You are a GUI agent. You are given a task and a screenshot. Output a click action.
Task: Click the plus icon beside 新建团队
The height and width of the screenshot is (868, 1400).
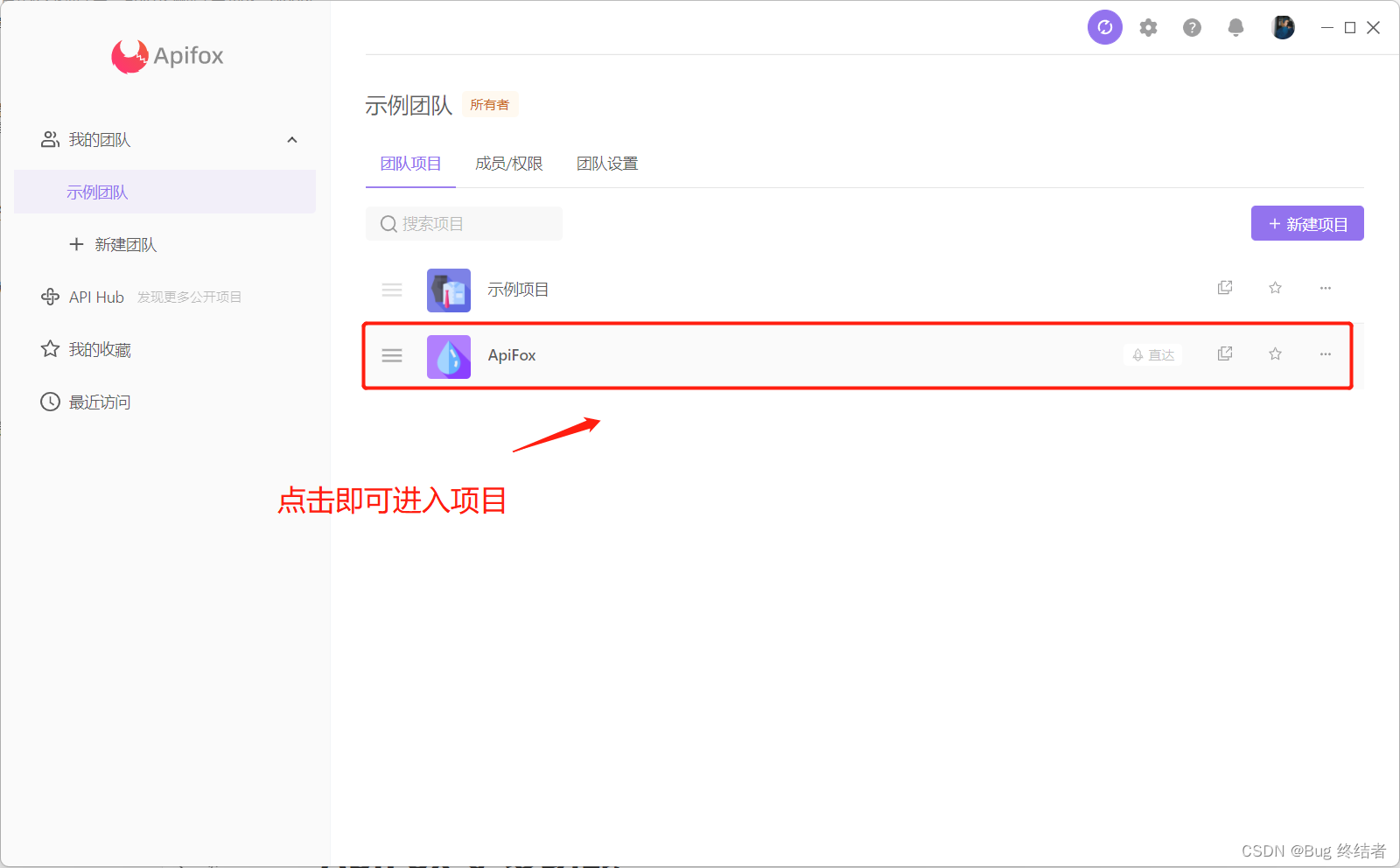pos(76,244)
